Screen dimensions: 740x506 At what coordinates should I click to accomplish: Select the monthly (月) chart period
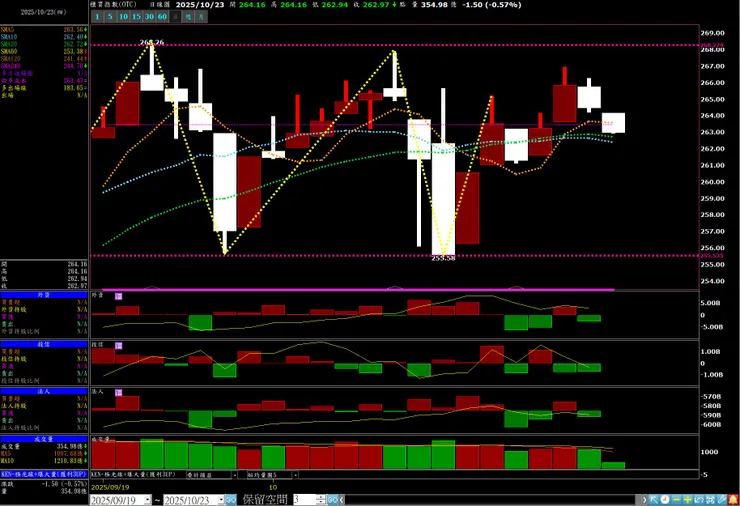tap(201, 17)
